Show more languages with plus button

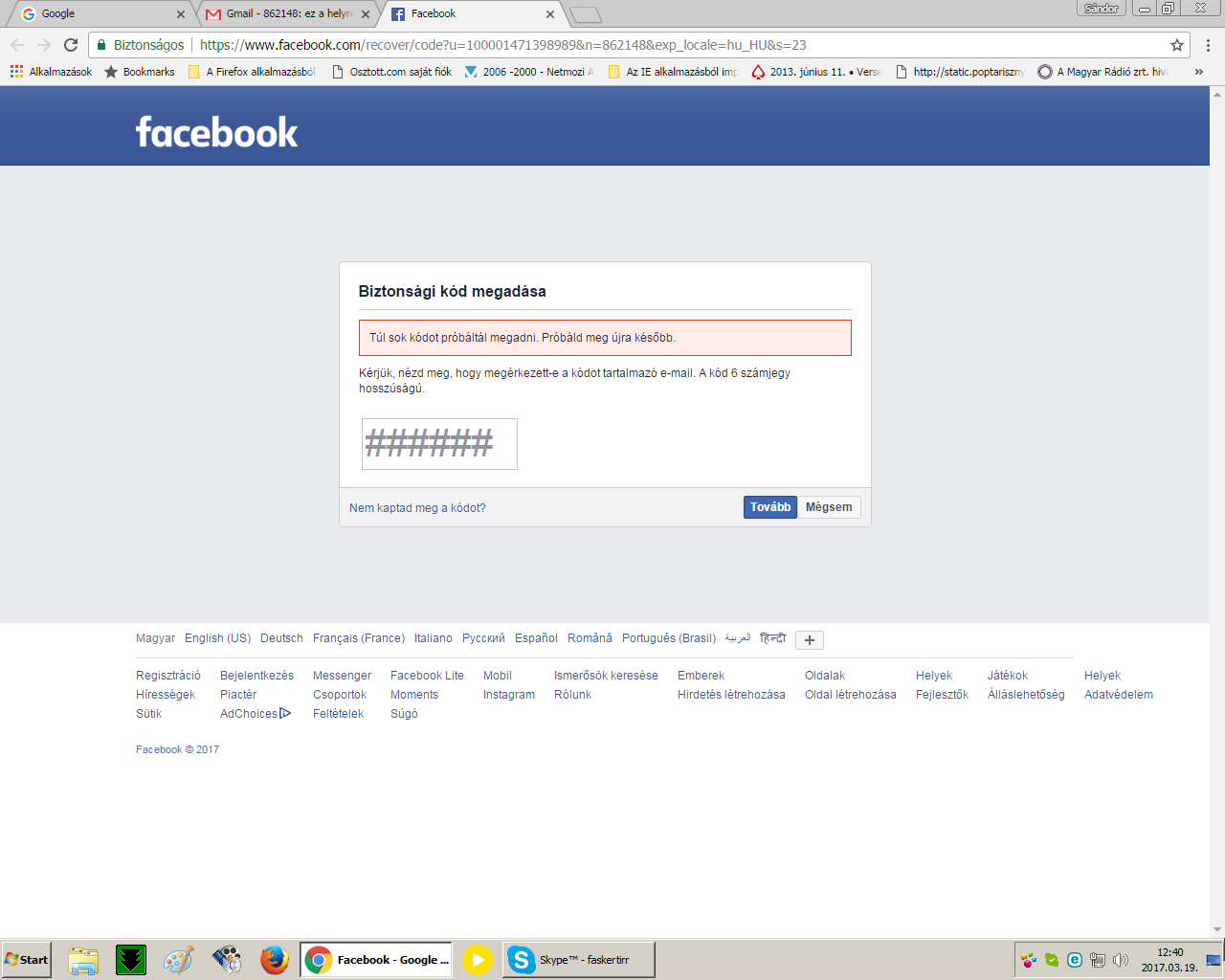[x=810, y=640]
